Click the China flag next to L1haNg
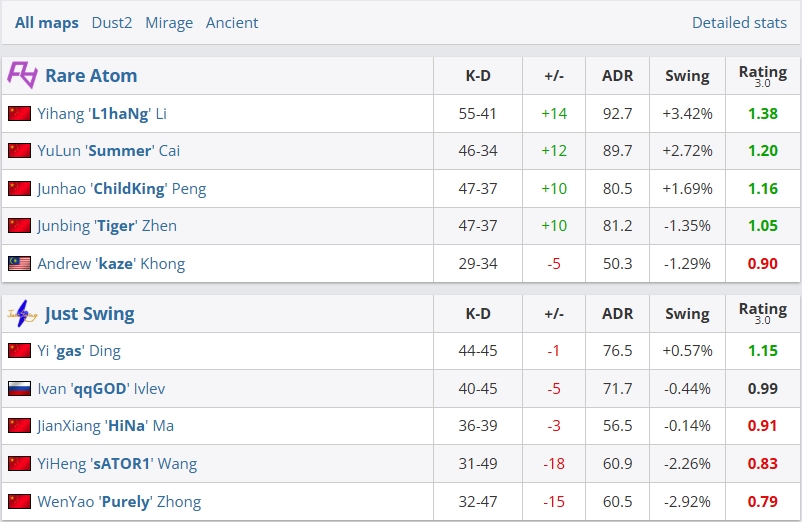 [19, 114]
